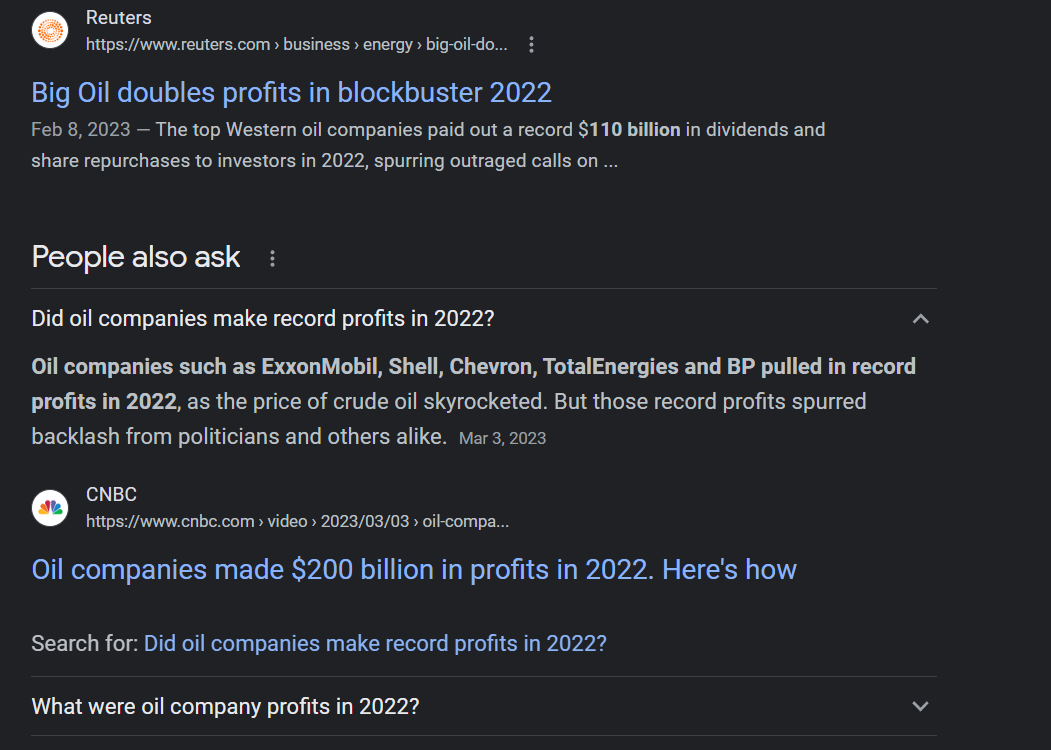This screenshot has height=750, width=1051.
Task: Click the 'Feb 8, 2023' Reuters date
Action: click(x=80, y=129)
